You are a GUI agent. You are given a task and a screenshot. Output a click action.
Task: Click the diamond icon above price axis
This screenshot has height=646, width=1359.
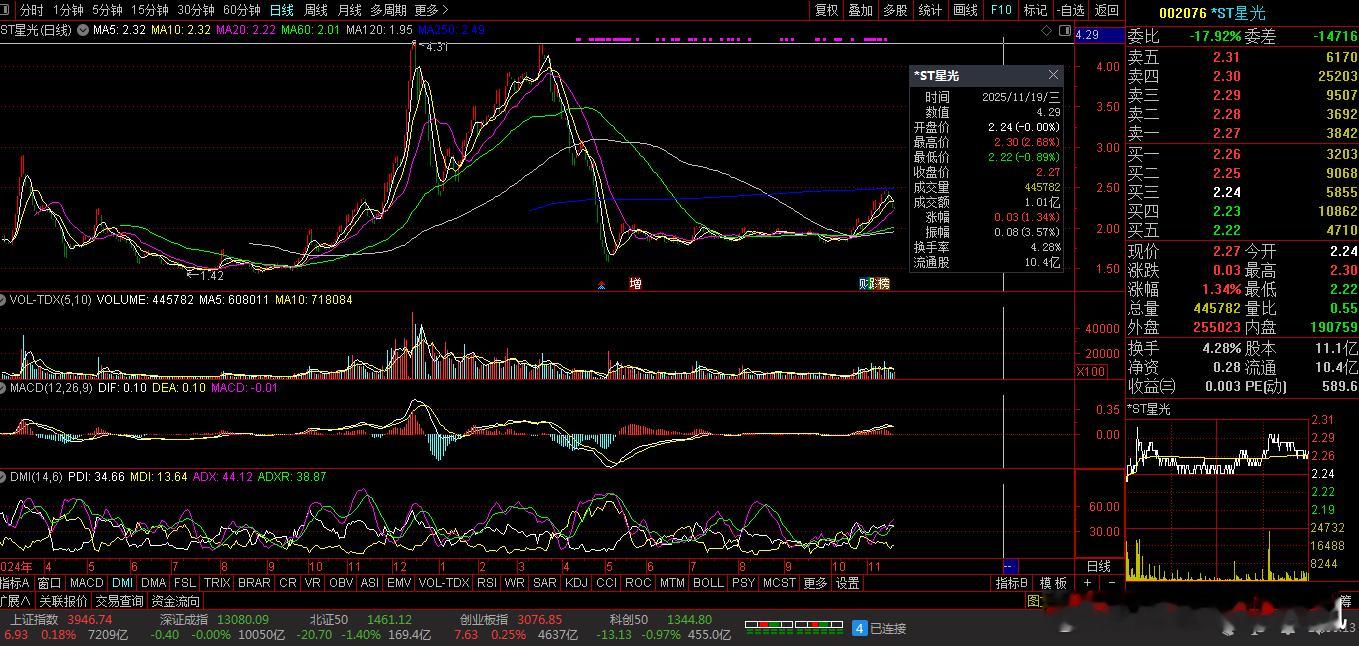(x=1047, y=31)
